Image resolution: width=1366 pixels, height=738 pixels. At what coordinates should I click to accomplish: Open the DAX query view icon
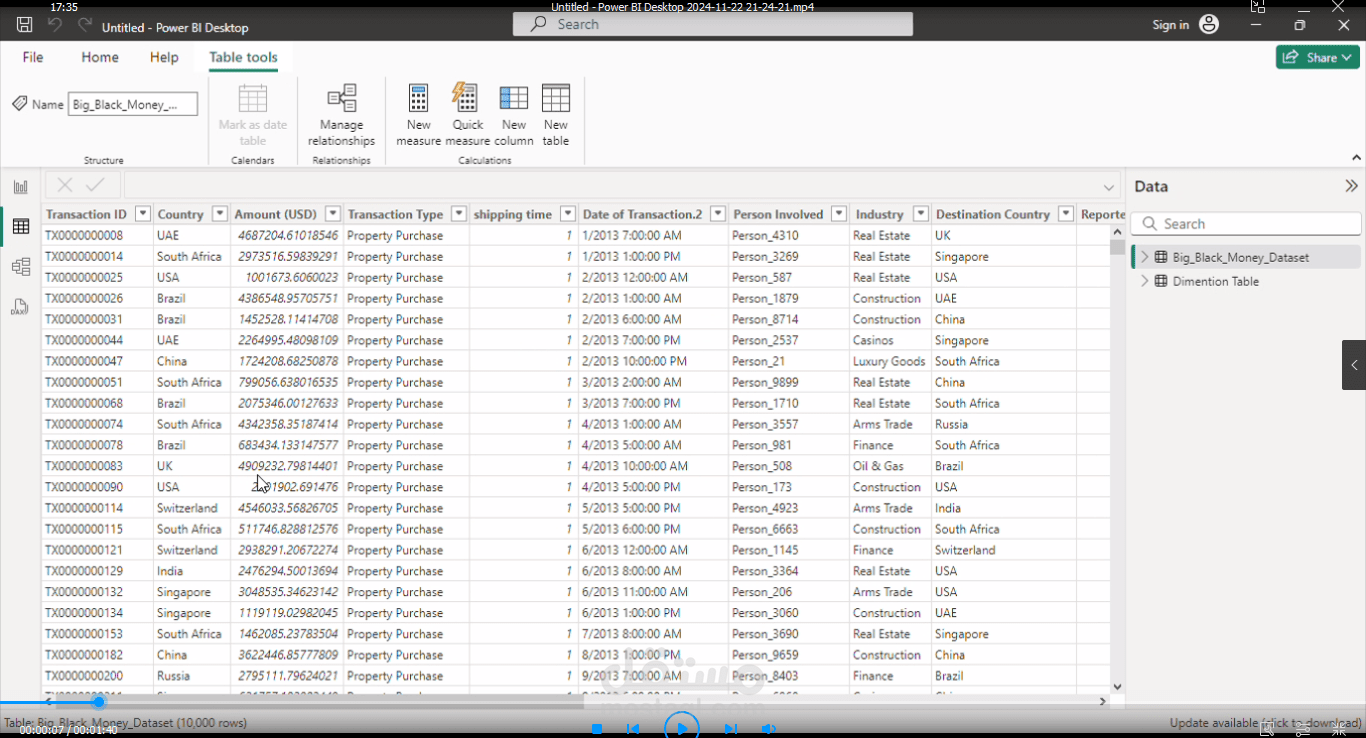coord(20,307)
